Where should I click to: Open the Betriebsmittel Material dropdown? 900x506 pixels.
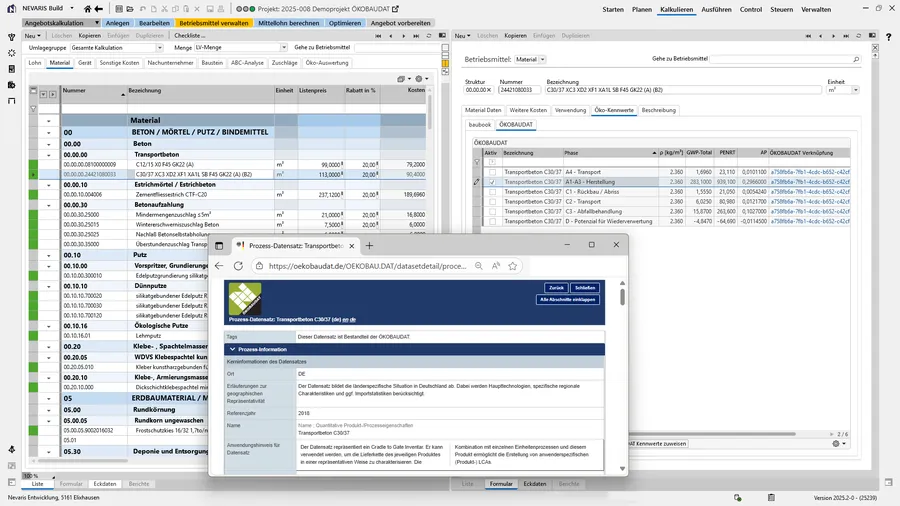(x=542, y=59)
